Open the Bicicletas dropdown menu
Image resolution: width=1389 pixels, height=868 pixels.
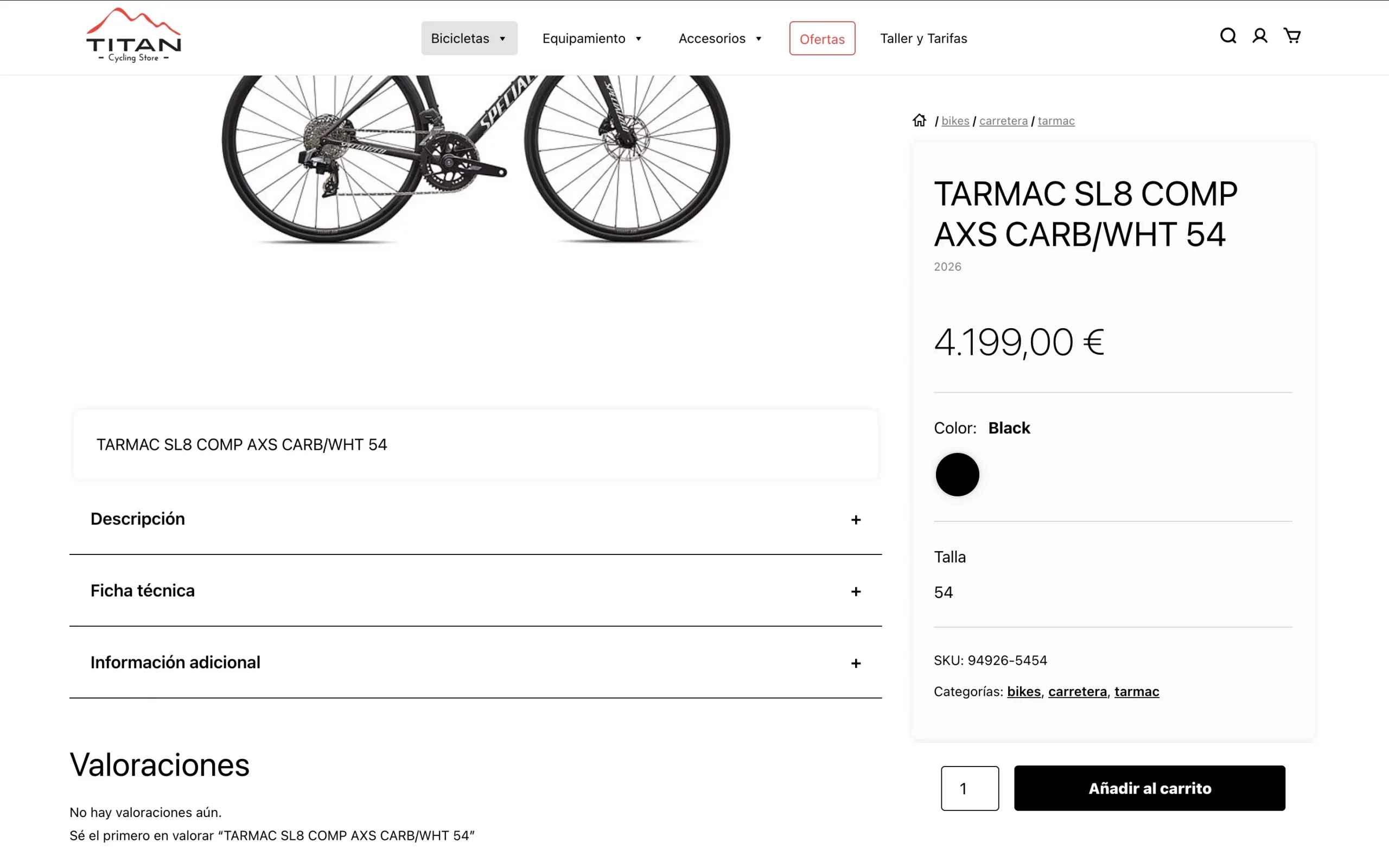(x=469, y=39)
